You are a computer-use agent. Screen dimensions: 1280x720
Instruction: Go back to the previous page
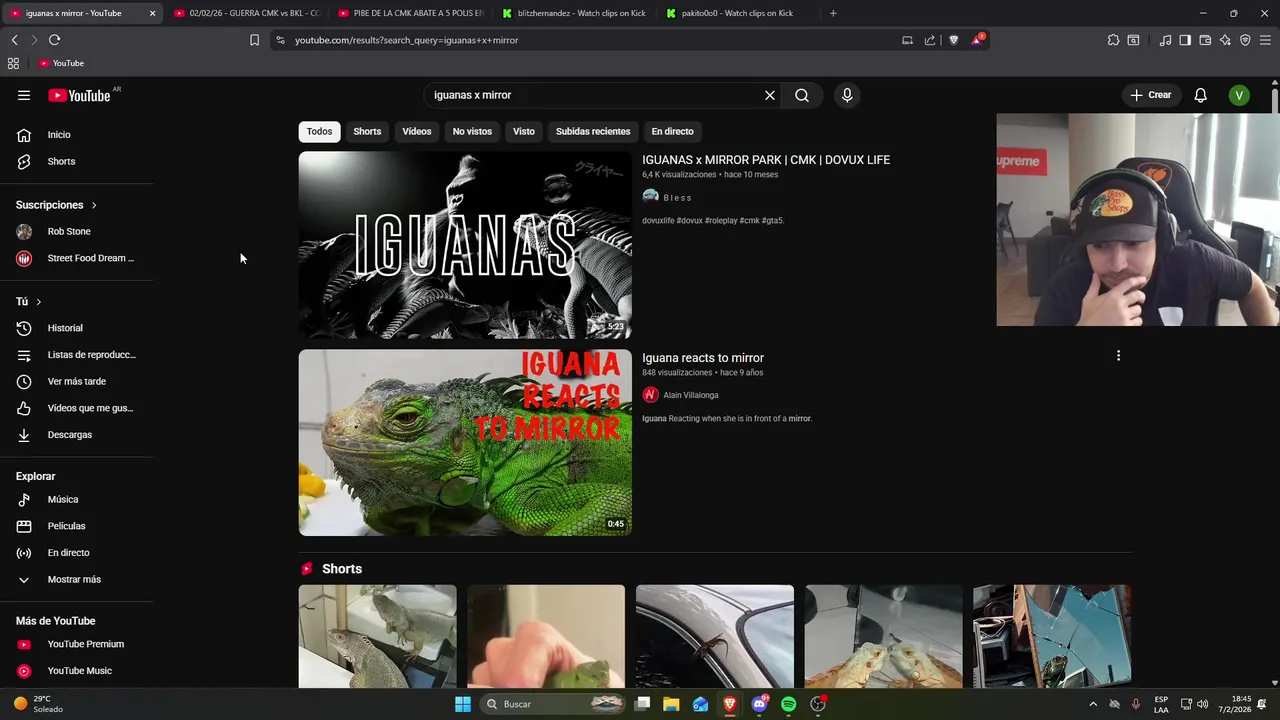pyautogui.click(x=14, y=40)
